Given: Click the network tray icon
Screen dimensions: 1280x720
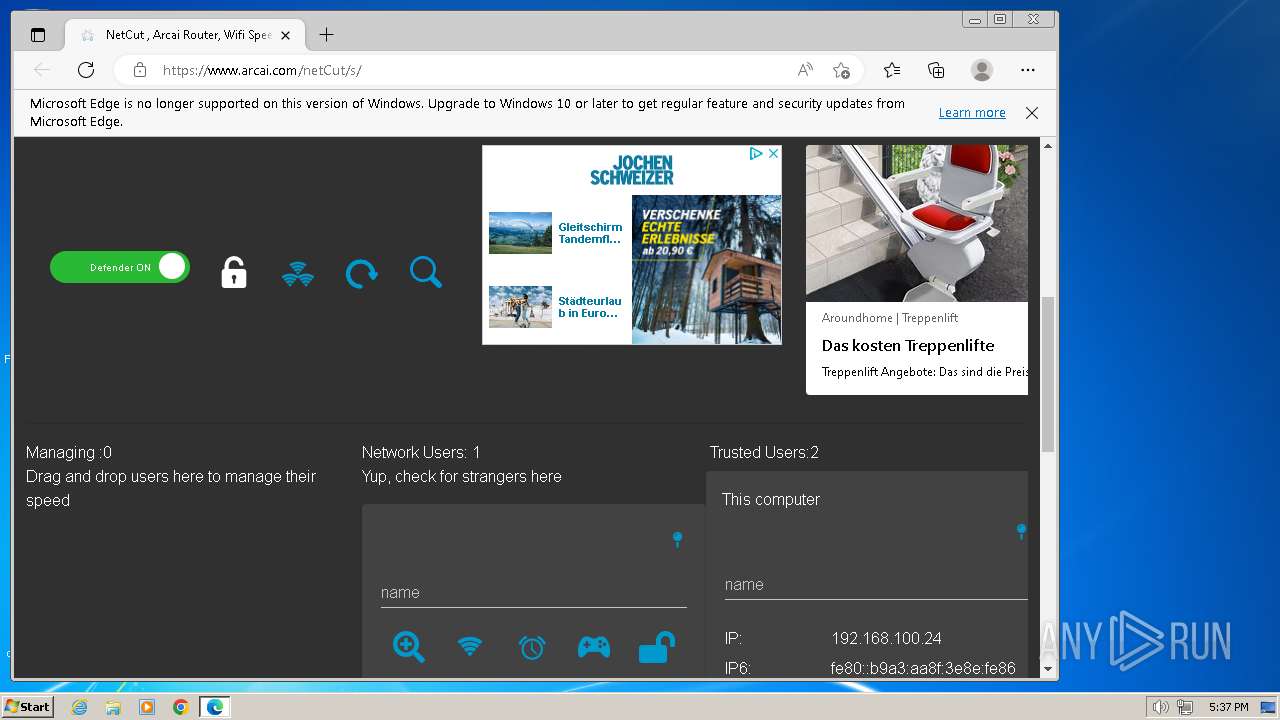Looking at the screenshot, I should pos(1185,707).
